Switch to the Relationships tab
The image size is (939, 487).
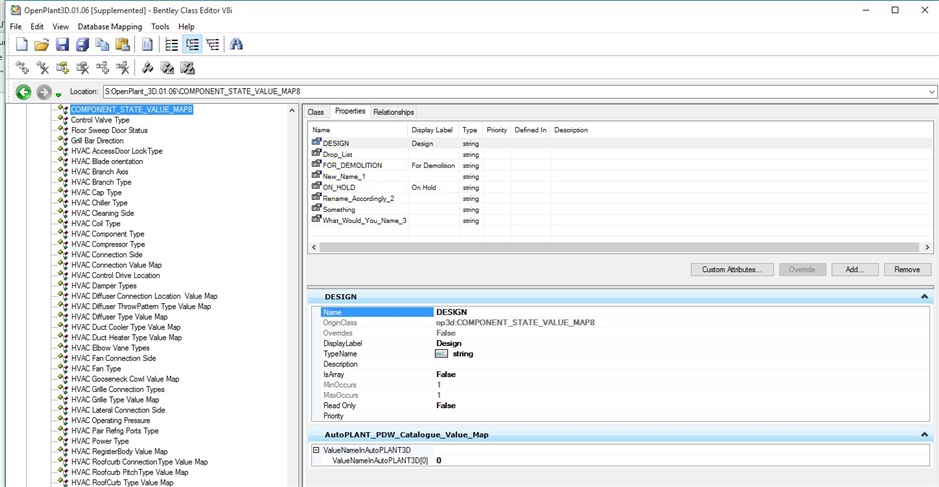click(x=393, y=112)
